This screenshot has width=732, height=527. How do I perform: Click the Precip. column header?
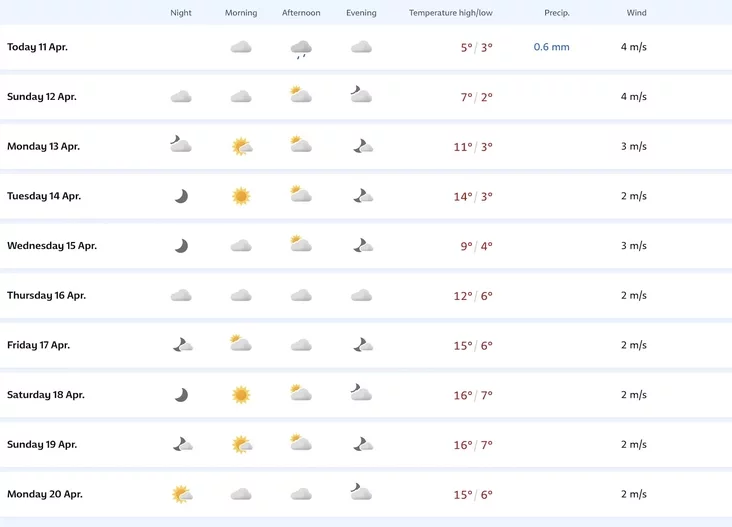[557, 13]
